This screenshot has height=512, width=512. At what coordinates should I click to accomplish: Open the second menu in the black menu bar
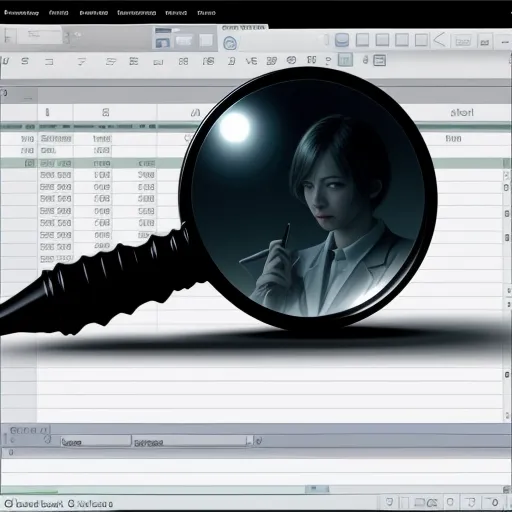coord(58,13)
